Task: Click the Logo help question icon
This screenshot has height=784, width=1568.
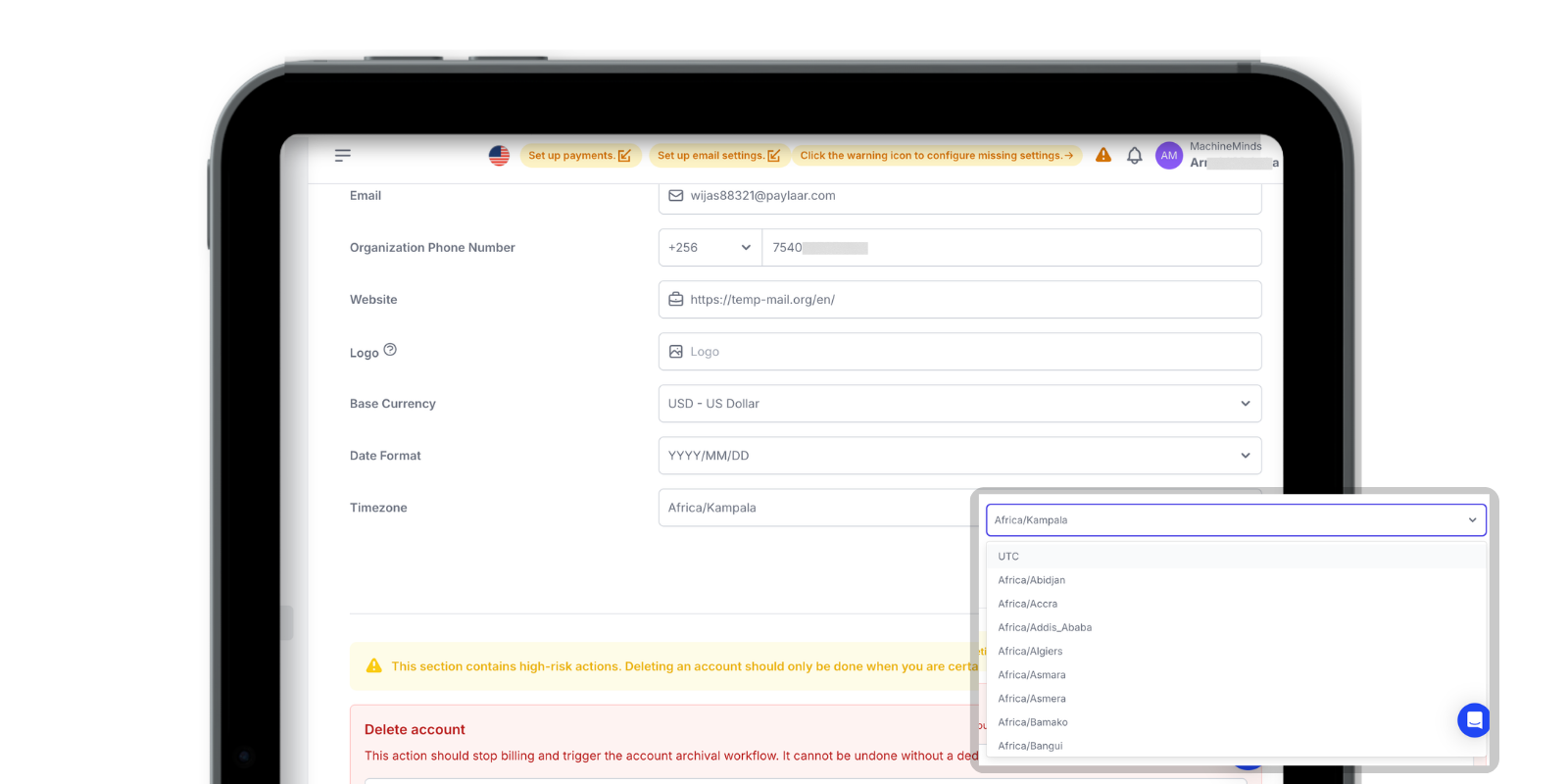Action: pos(390,350)
